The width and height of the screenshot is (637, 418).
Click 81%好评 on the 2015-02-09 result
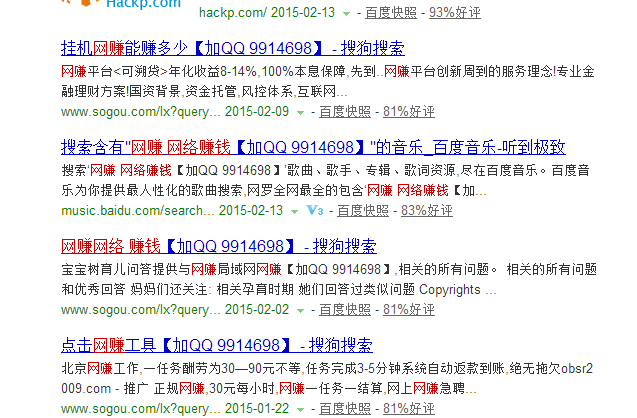click(409, 112)
